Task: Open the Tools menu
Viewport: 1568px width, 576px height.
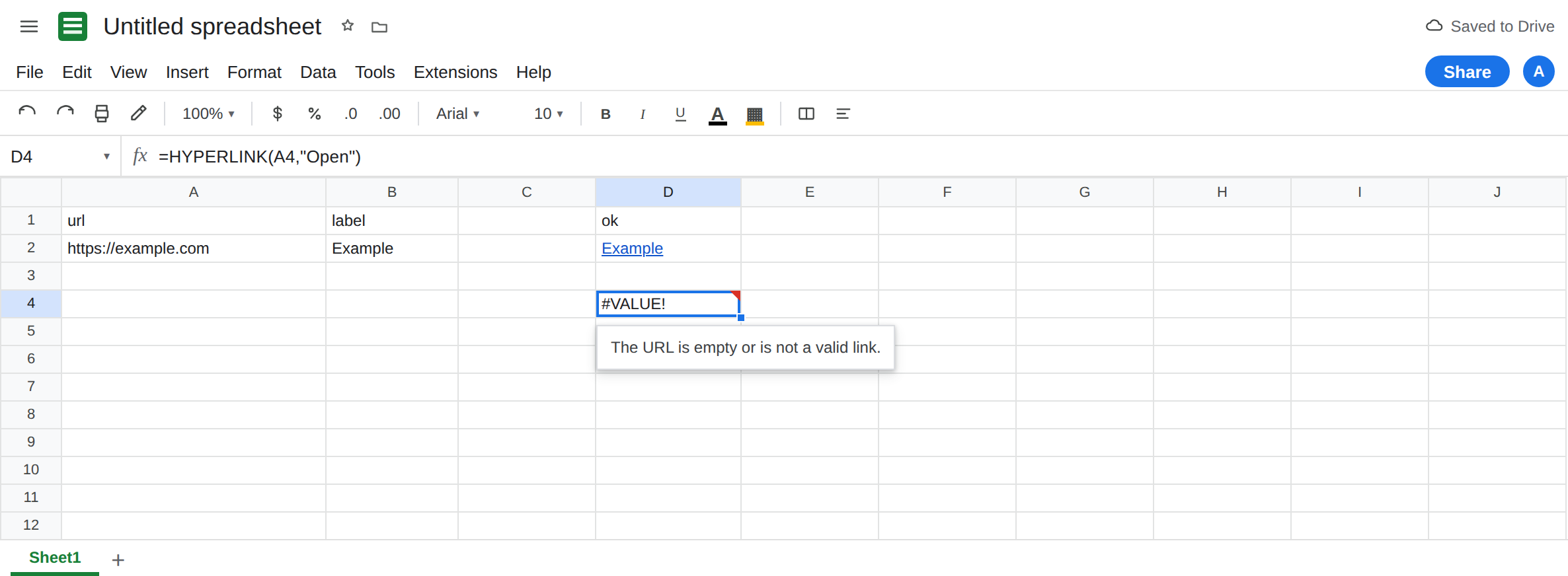Action: pos(375,72)
